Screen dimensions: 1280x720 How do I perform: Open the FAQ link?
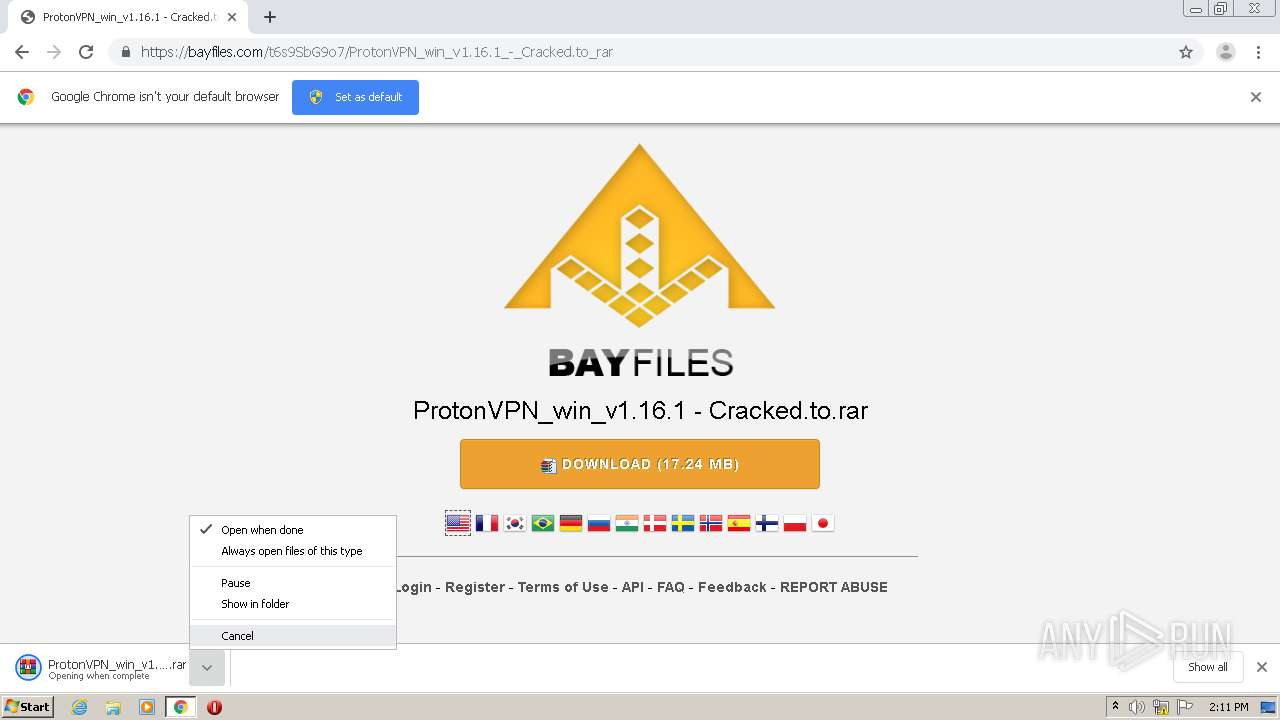coord(671,587)
